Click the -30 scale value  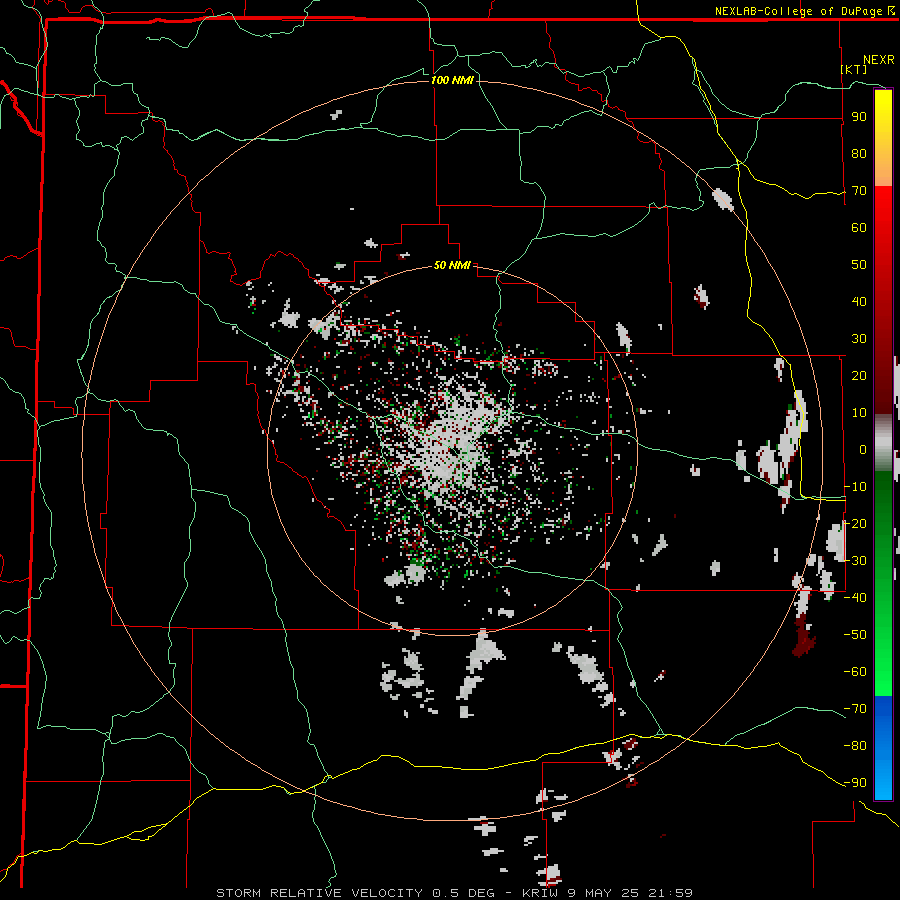pos(855,561)
